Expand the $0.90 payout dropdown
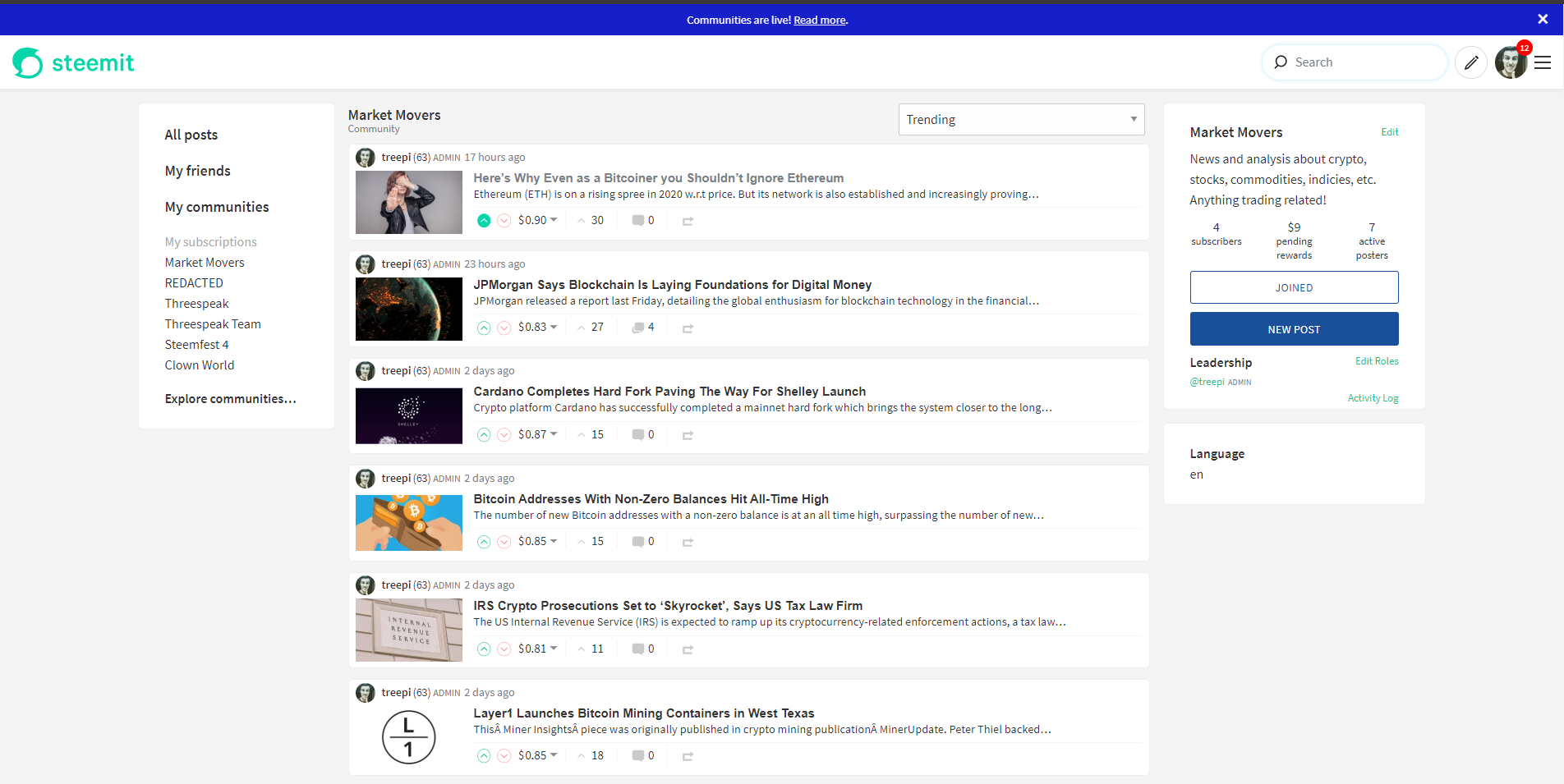 [x=536, y=220]
